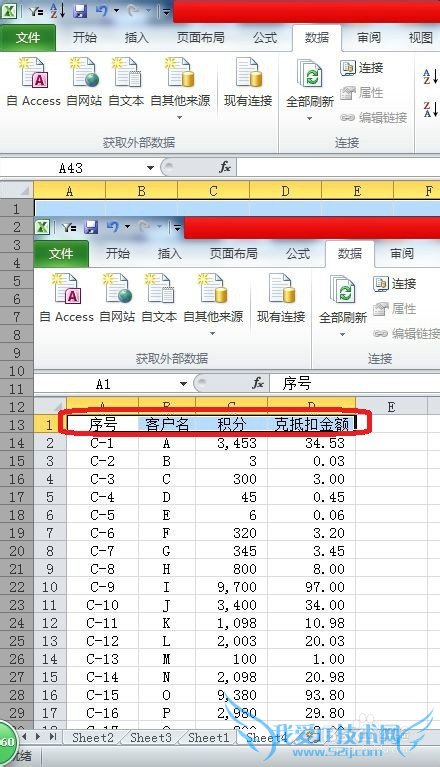Switch to the 插入 tab in the main ribbon

tap(136, 38)
